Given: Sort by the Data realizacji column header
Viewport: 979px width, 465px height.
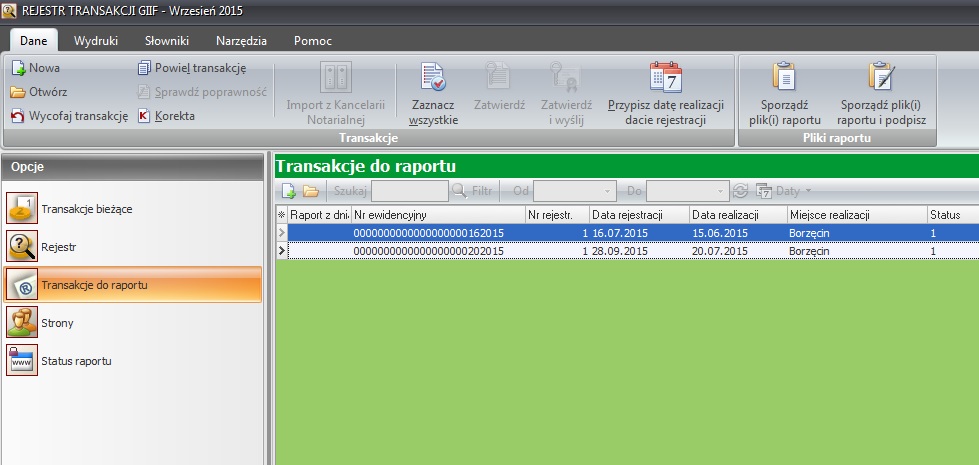Looking at the screenshot, I should [x=739, y=215].
